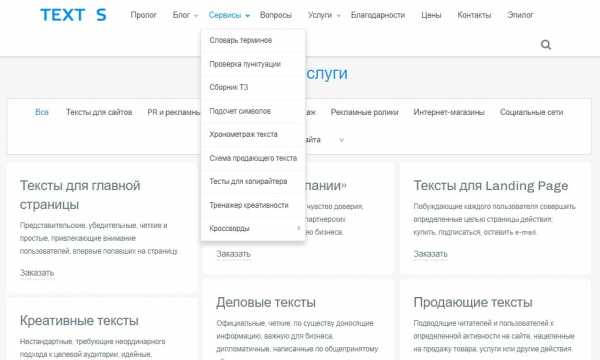This screenshot has height=360, width=600.
Task: Open the Цены page
Action: click(x=431, y=15)
